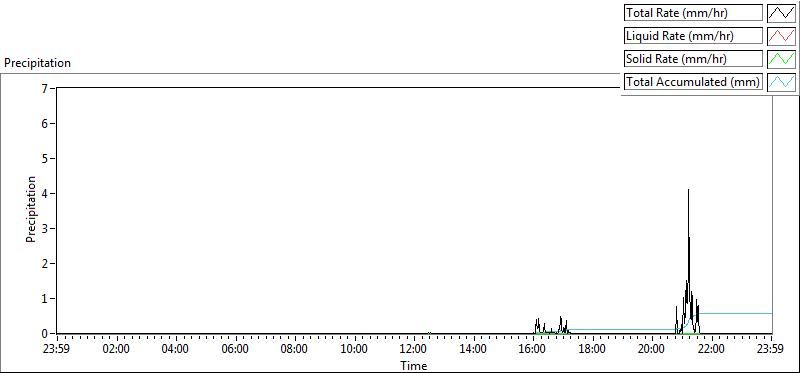Click the Time axis label below the chart
800x373 pixels.
[x=414, y=365]
